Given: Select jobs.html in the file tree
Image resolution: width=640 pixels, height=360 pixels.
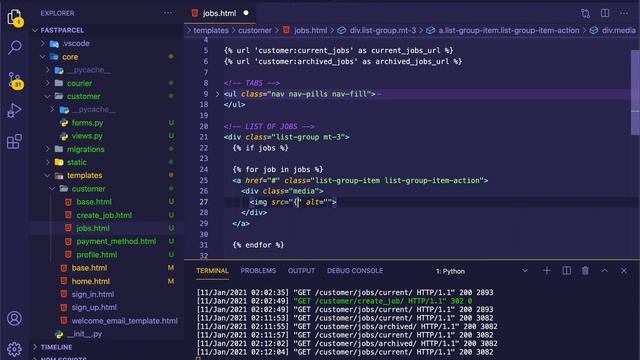Looking at the screenshot, I should tap(93, 228).
